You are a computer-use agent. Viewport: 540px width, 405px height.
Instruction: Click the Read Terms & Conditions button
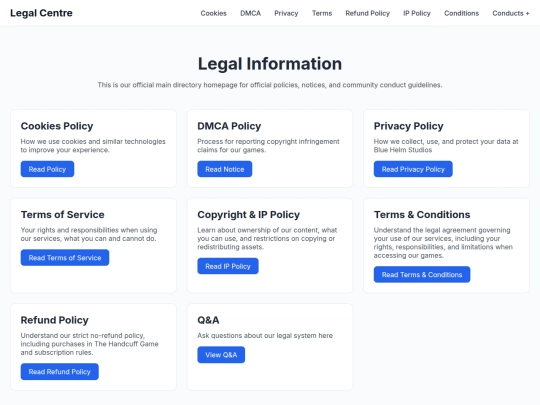point(422,274)
